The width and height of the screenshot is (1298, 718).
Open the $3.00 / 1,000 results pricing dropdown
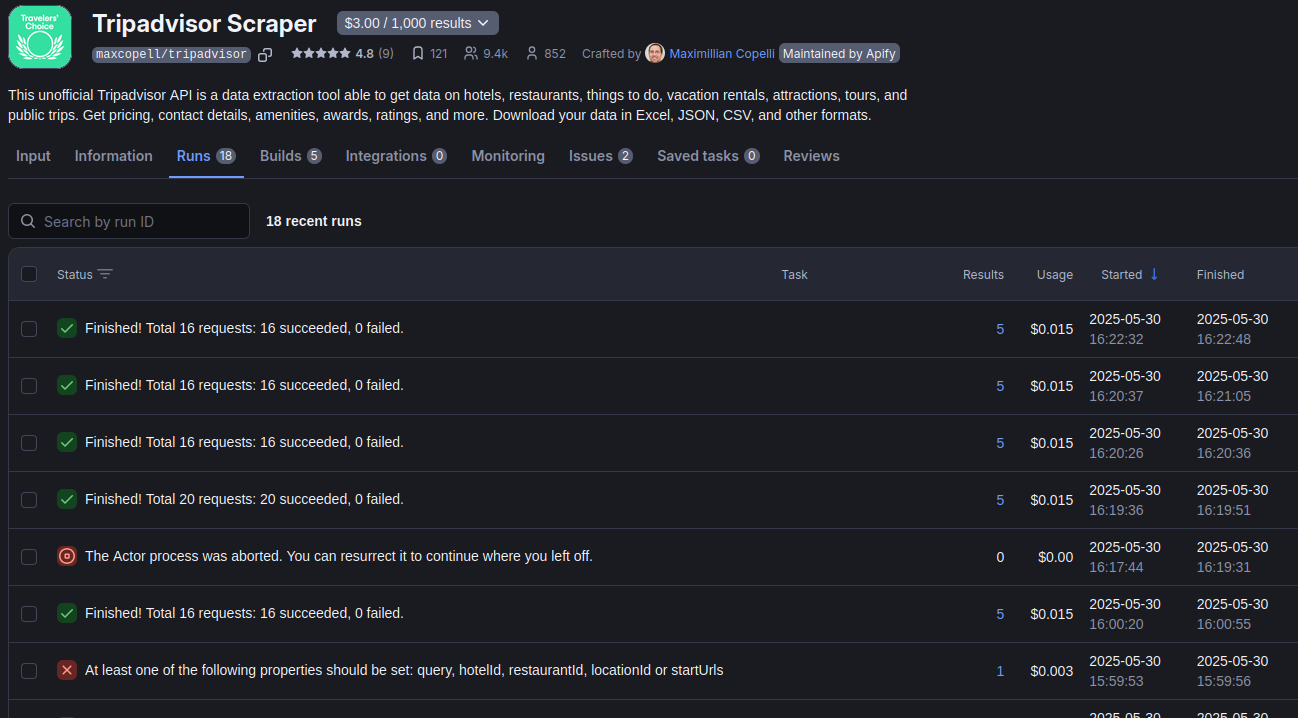pyautogui.click(x=417, y=23)
